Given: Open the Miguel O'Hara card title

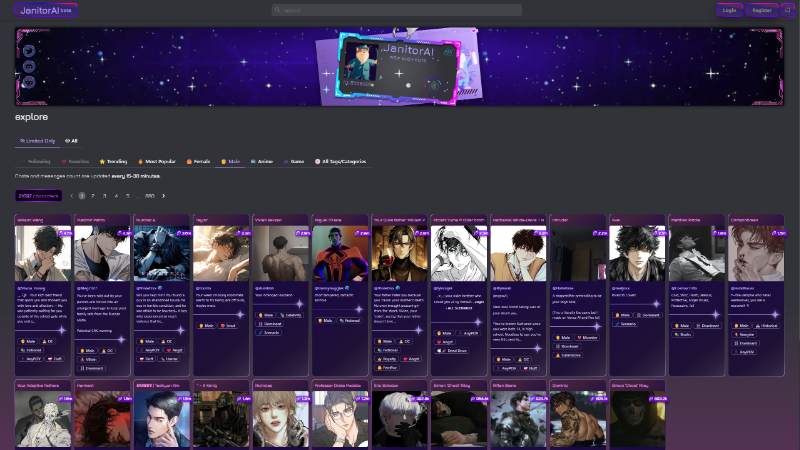Looking at the screenshot, I should [328, 220].
